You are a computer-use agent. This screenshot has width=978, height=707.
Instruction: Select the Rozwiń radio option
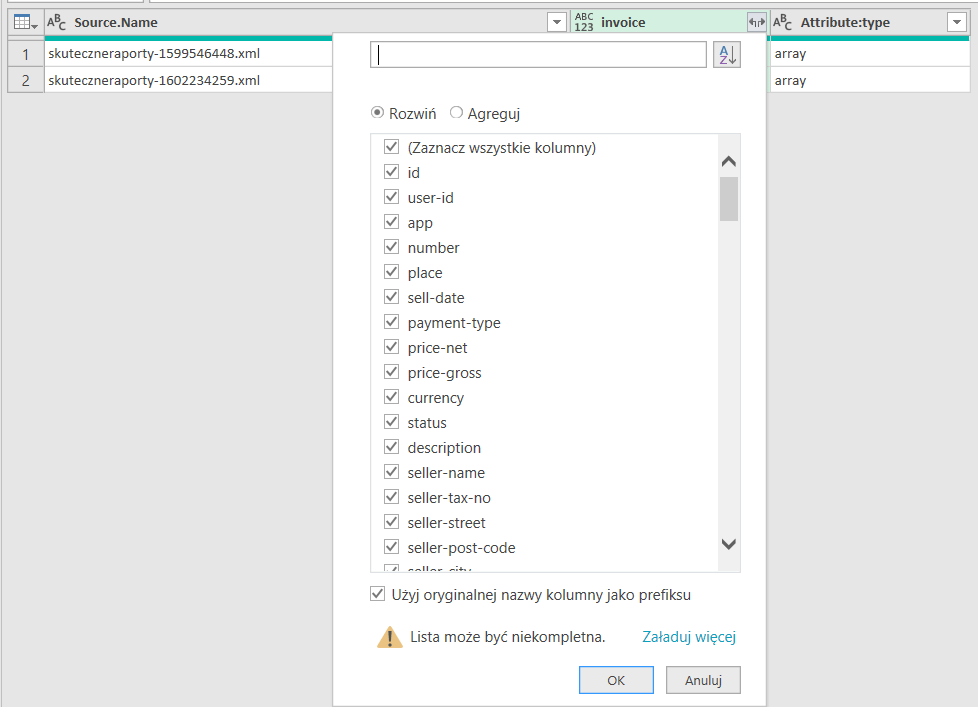[378, 113]
